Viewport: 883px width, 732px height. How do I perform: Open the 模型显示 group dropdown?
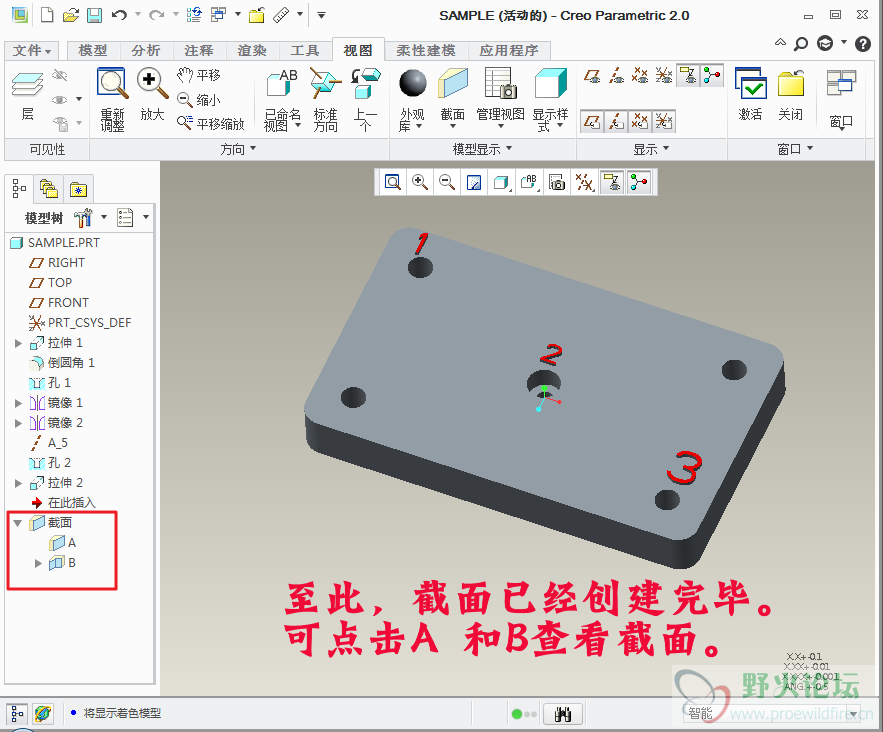pos(483,149)
